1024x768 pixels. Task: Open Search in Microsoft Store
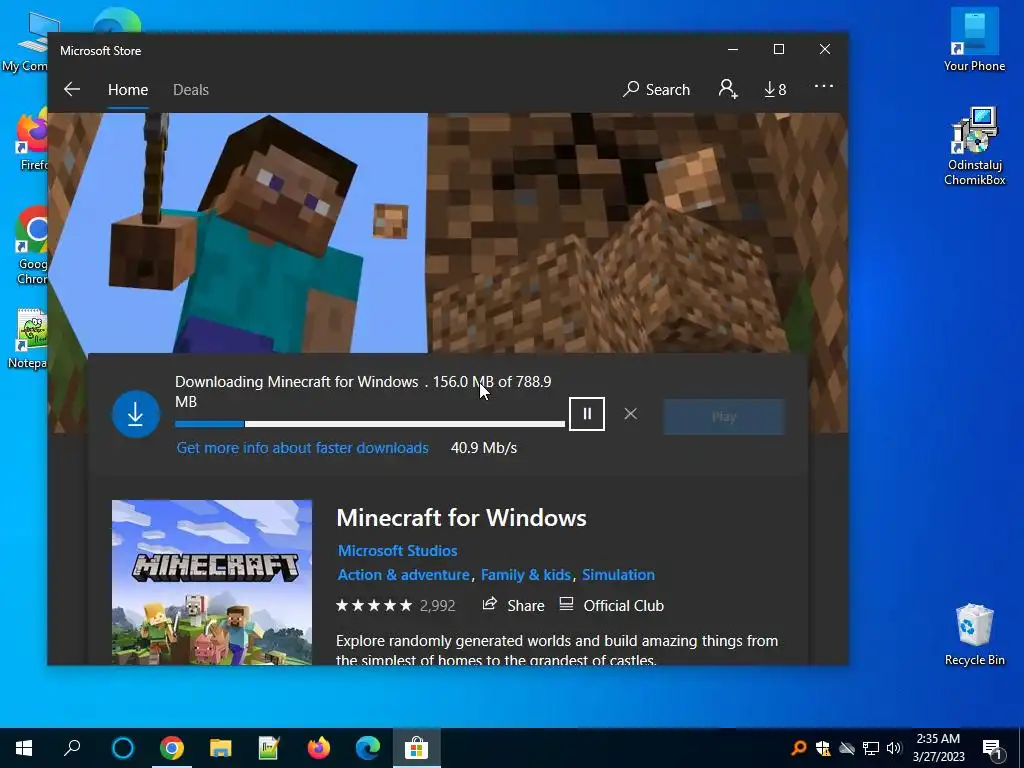pos(656,89)
